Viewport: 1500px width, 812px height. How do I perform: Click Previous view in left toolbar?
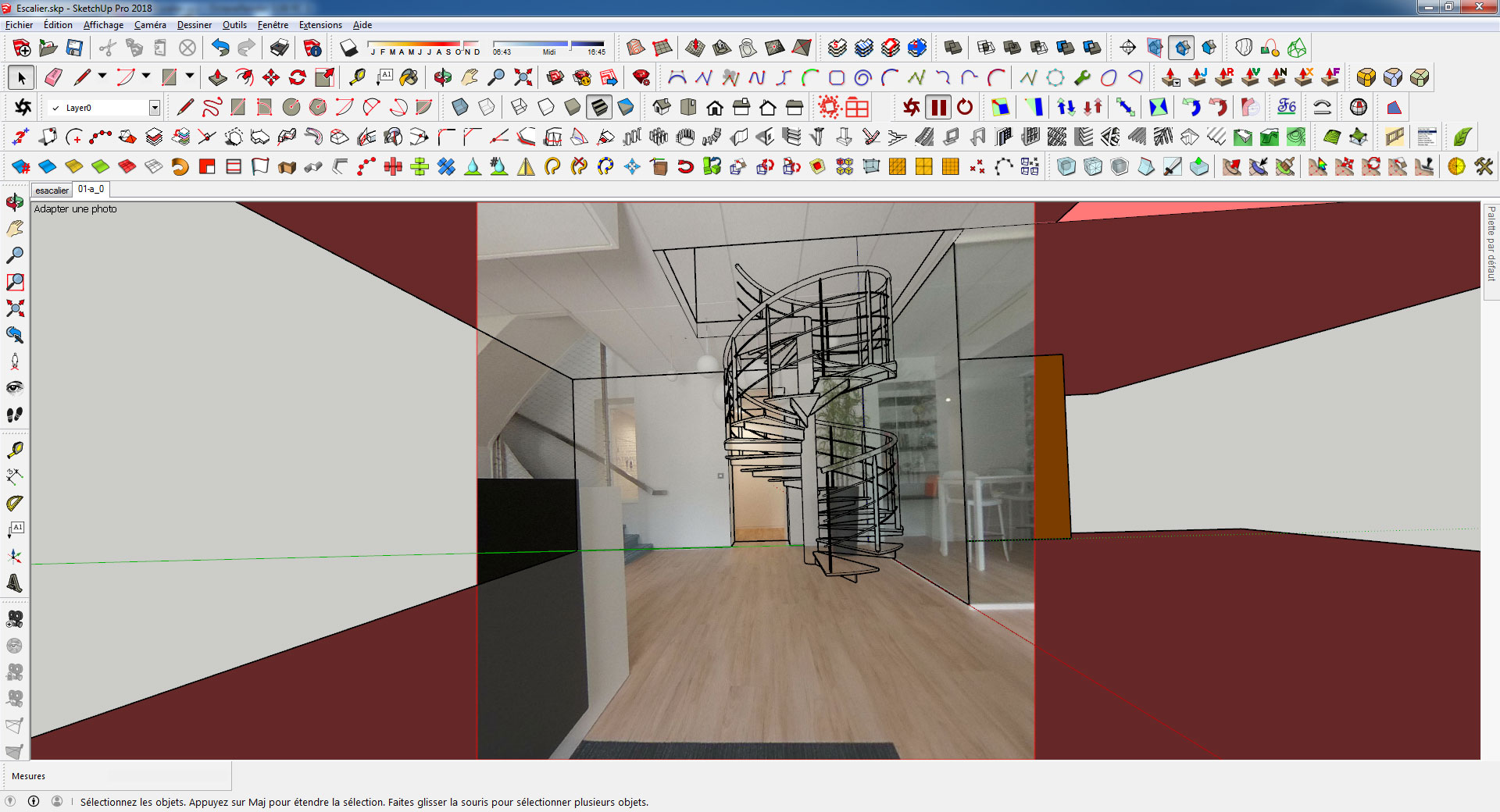(x=15, y=335)
